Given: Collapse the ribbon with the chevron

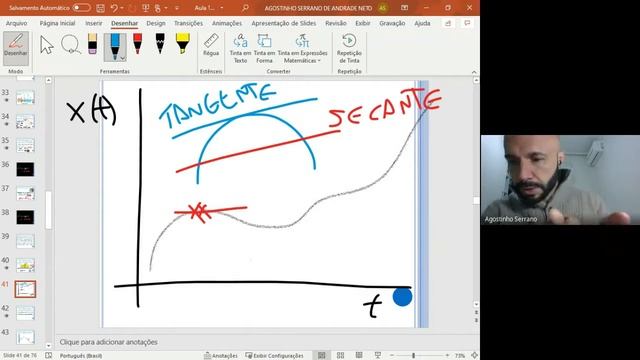Looking at the screenshot, I should pyautogui.click(x=474, y=72).
